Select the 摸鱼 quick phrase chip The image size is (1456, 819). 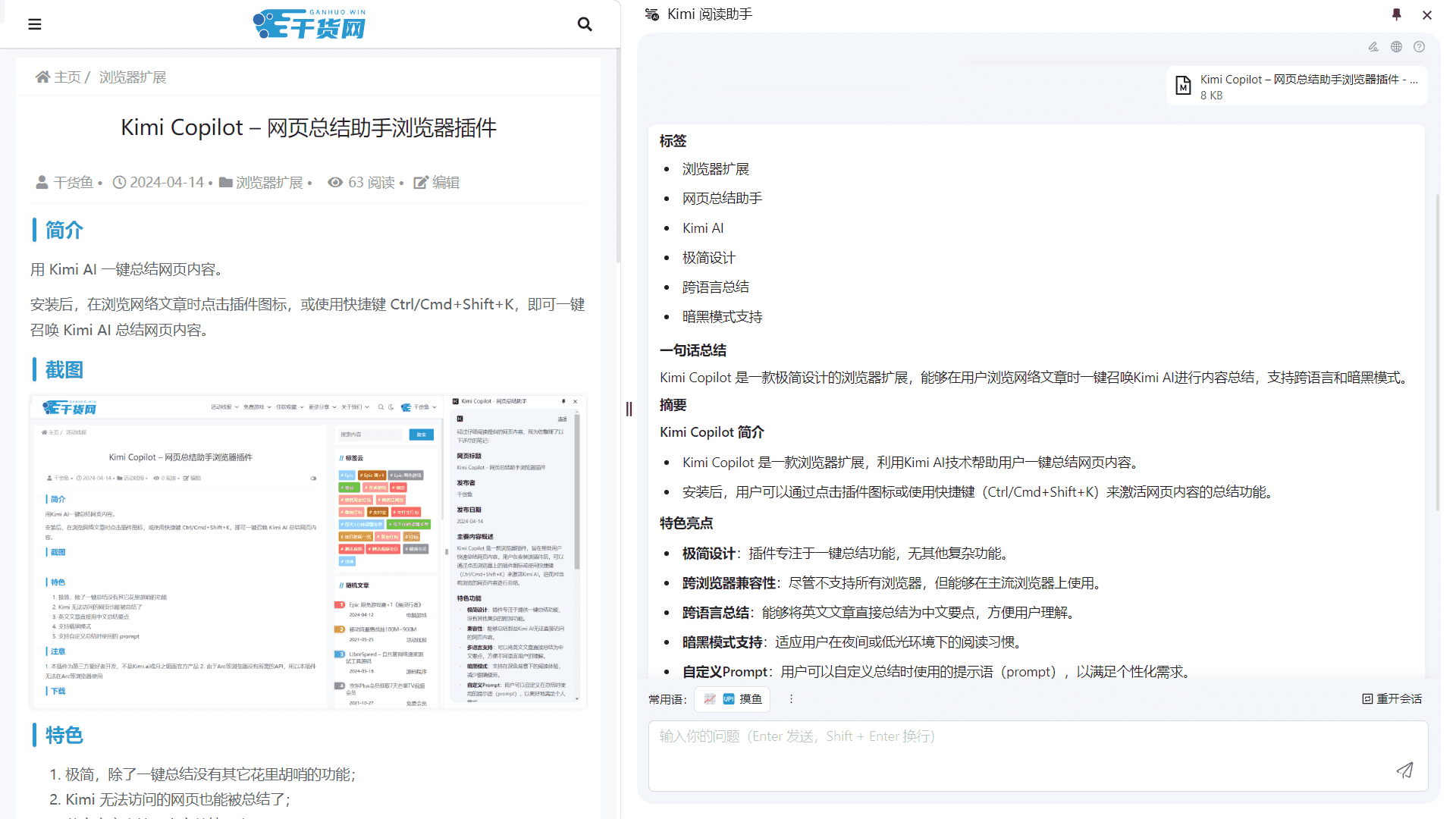[733, 699]
